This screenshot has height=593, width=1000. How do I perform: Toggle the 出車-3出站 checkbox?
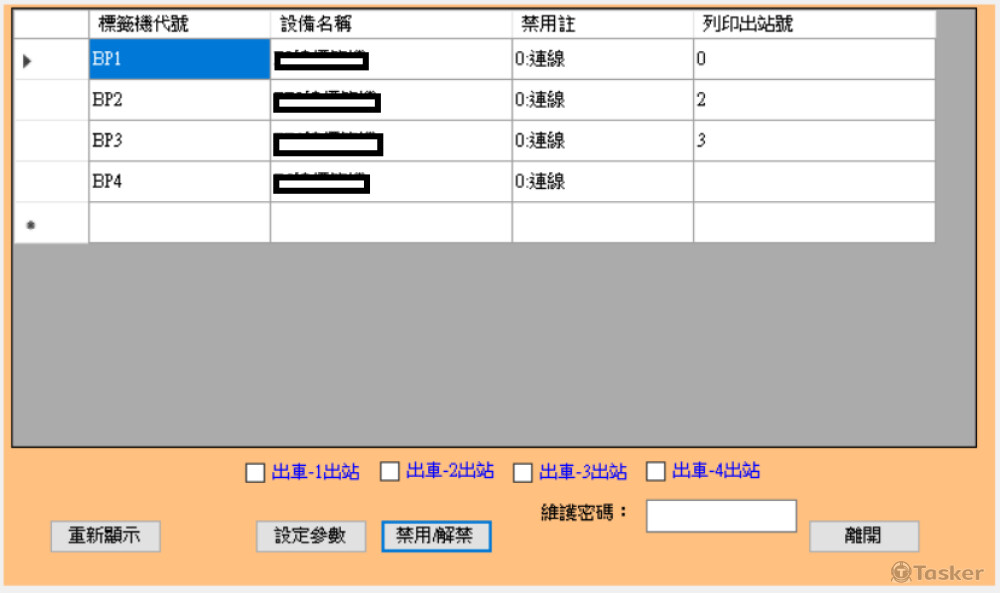tap(521, 471)
